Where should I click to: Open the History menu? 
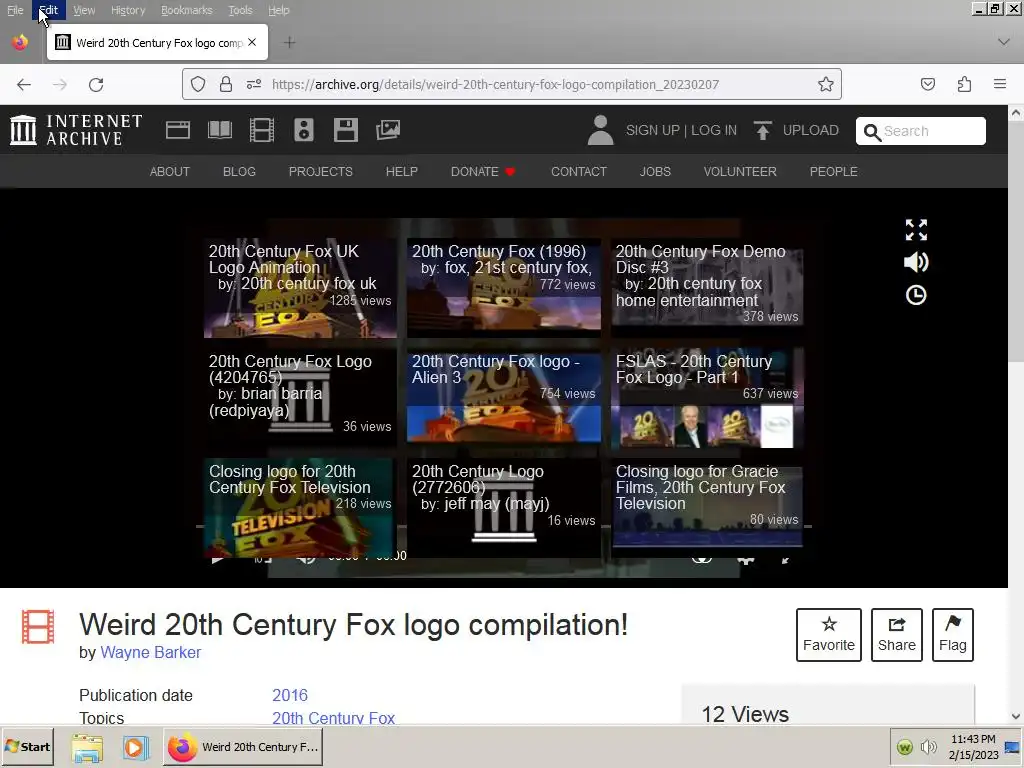(128, 10)
